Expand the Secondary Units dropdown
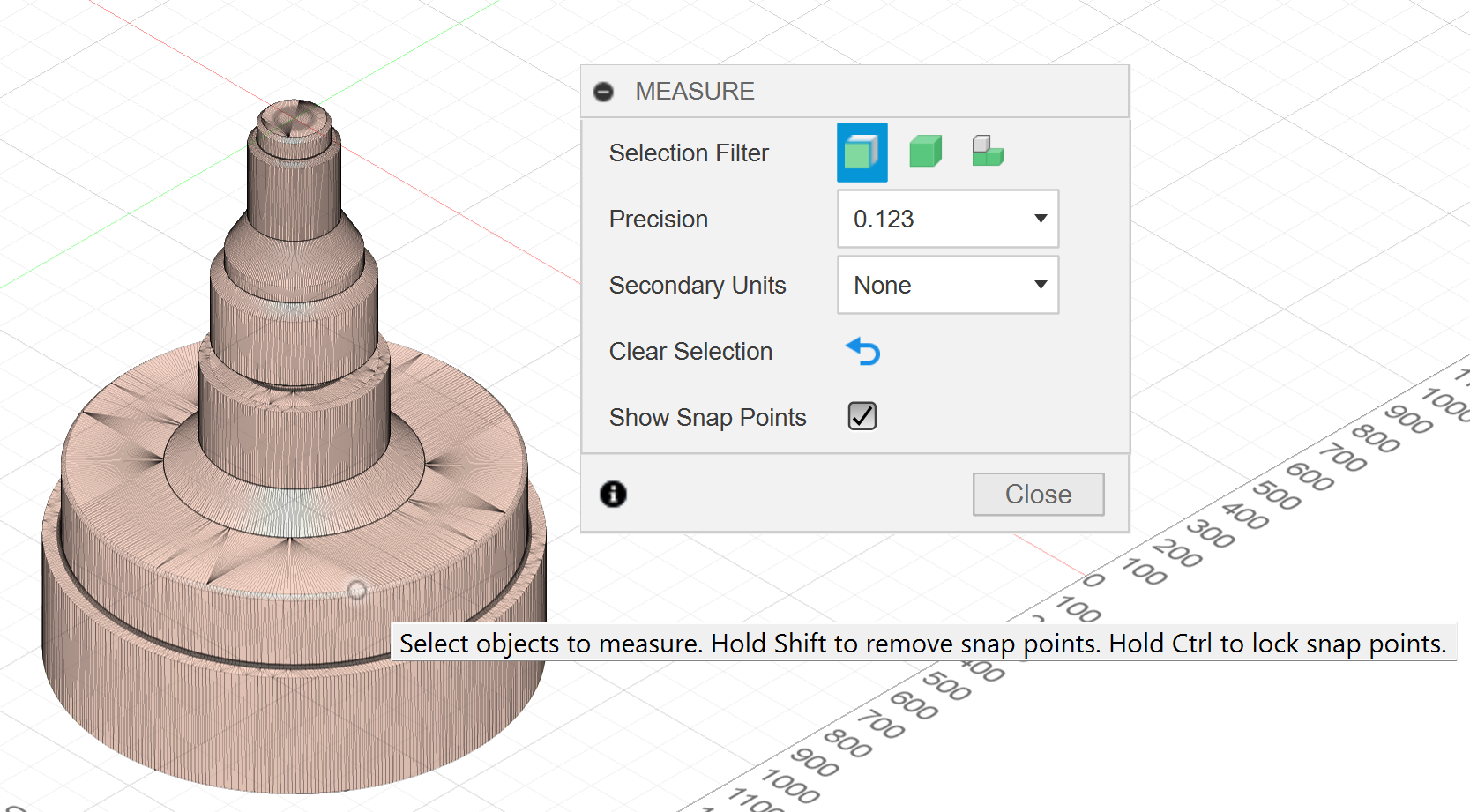This screenshot has width=1470, height=812. [x=948, y=285]
